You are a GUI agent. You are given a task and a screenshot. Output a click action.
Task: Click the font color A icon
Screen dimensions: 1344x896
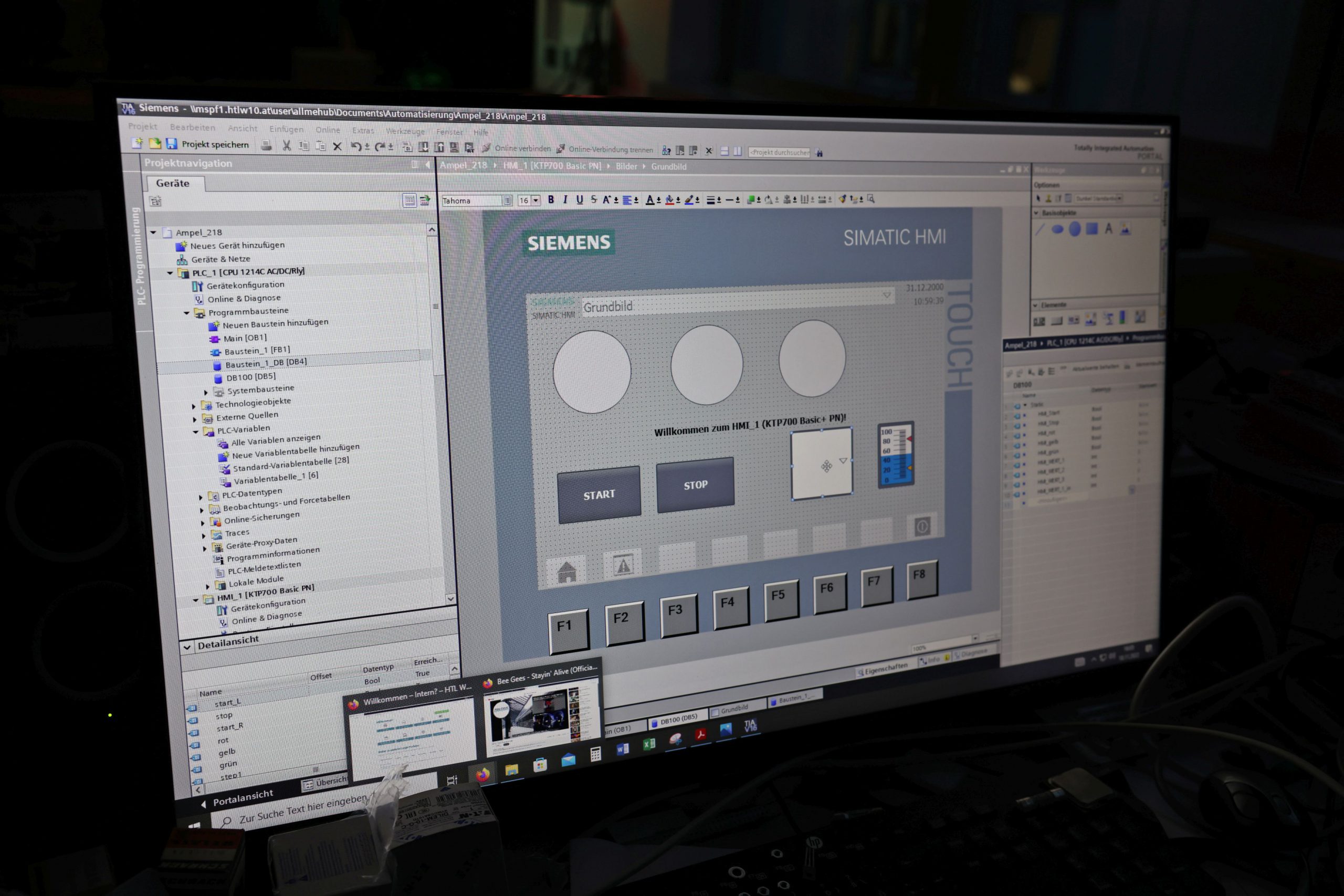tap(650, 199)
